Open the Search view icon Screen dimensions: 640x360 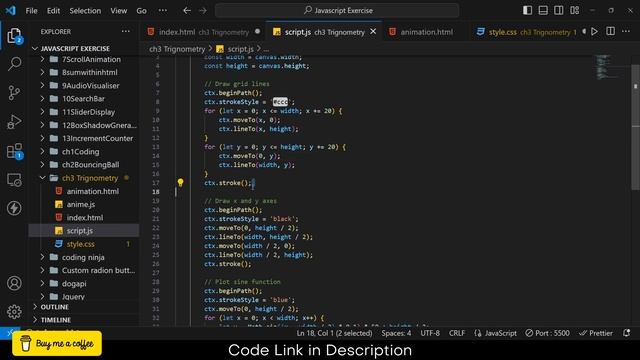tap(14, 63)
